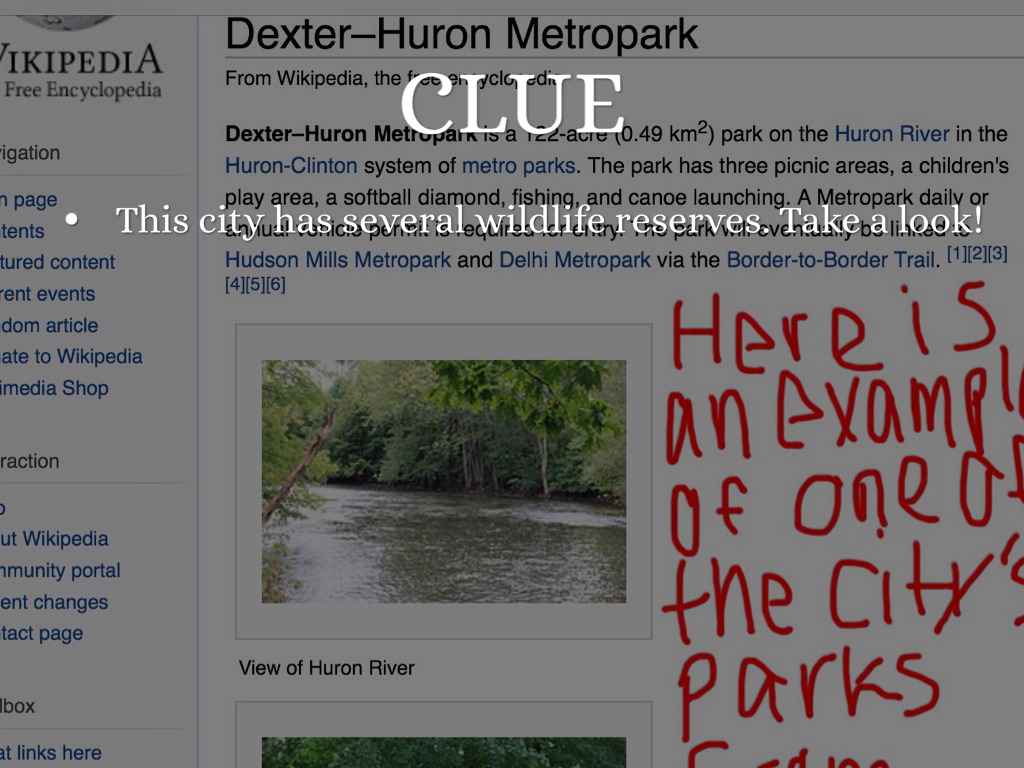1024x768 pixels.
Task: Click the Wikipedia globe logo
Action: 65,22
